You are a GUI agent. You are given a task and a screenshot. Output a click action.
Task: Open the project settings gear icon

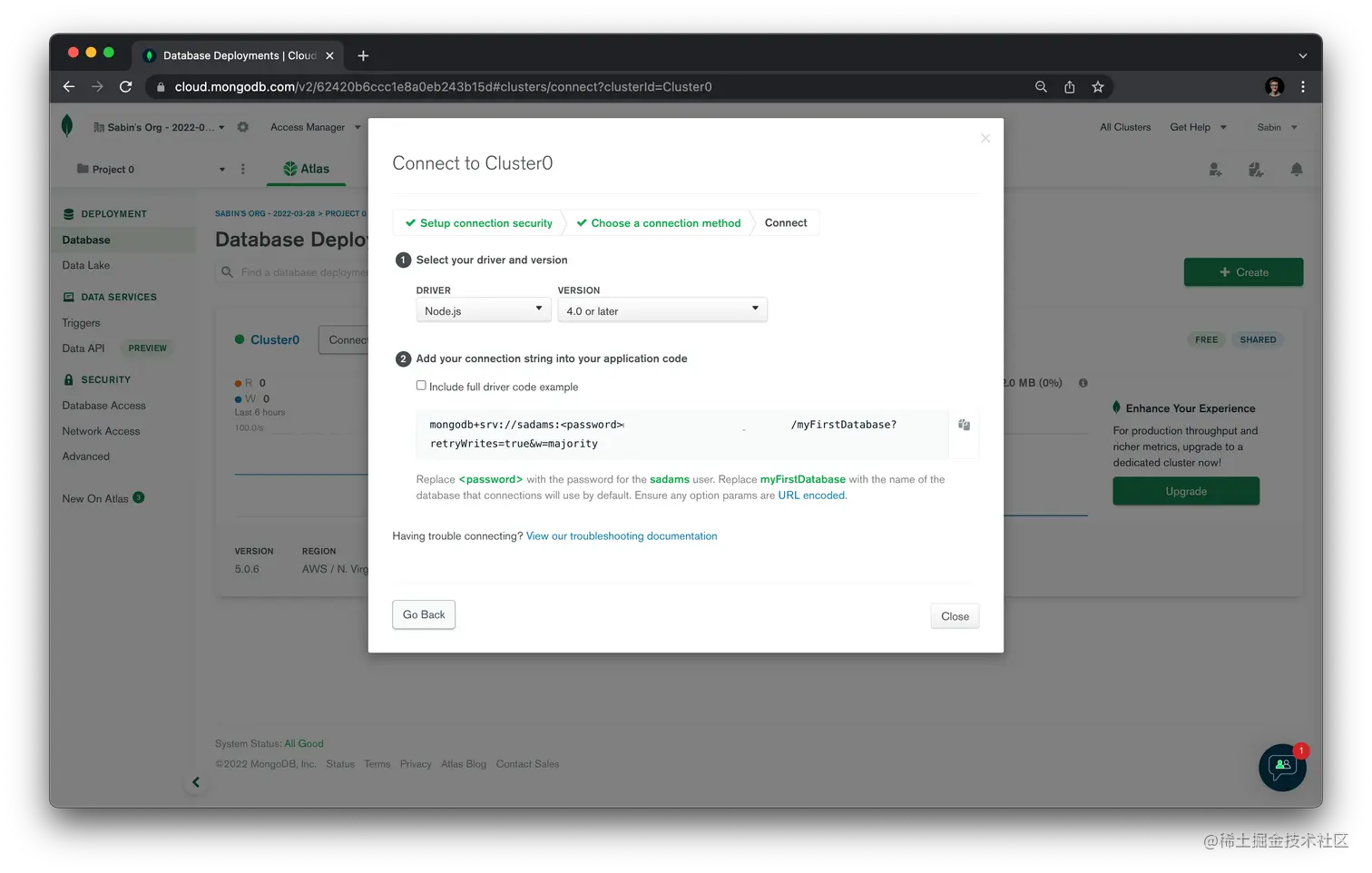(x=242, y=127)
